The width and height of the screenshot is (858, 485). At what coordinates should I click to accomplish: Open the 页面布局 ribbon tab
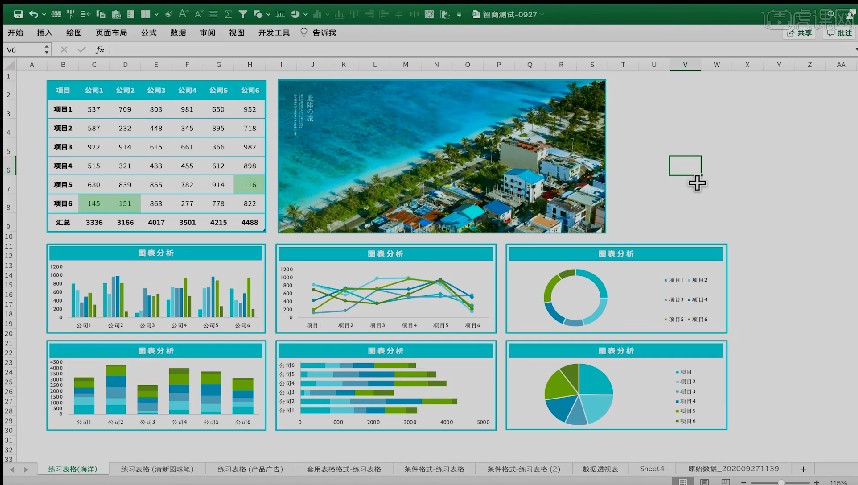point(111,33)
